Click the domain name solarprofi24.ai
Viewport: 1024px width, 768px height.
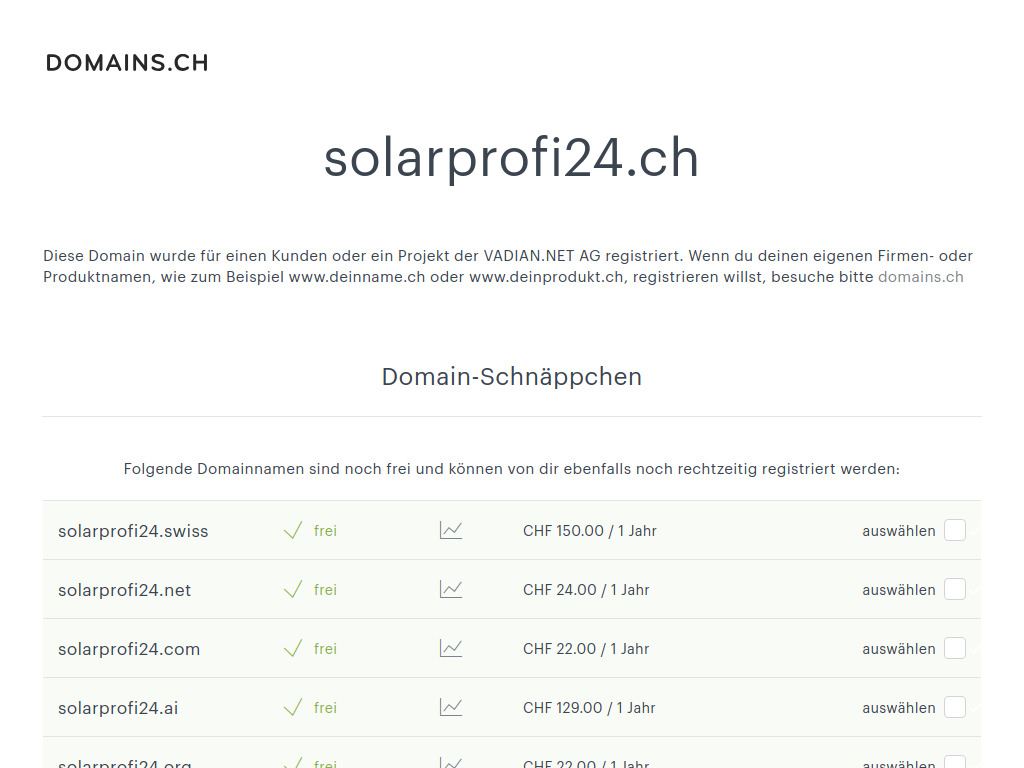pyautogui.click(x=118, y=707)
